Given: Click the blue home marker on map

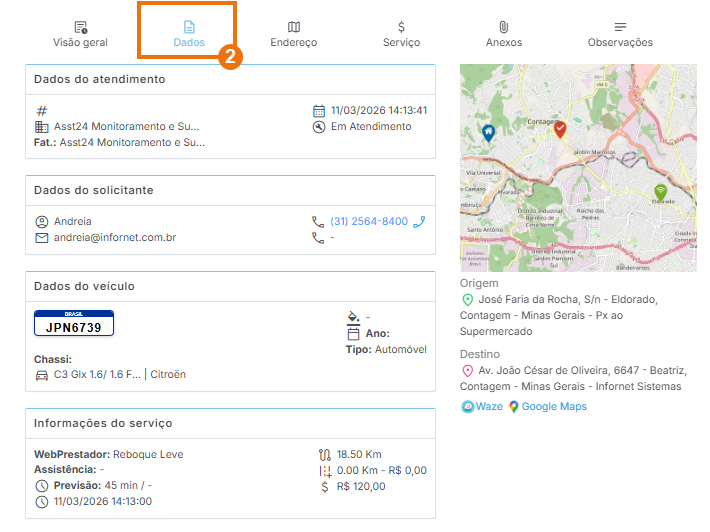Looking at the screenshot, I should [x=487, y=132].
